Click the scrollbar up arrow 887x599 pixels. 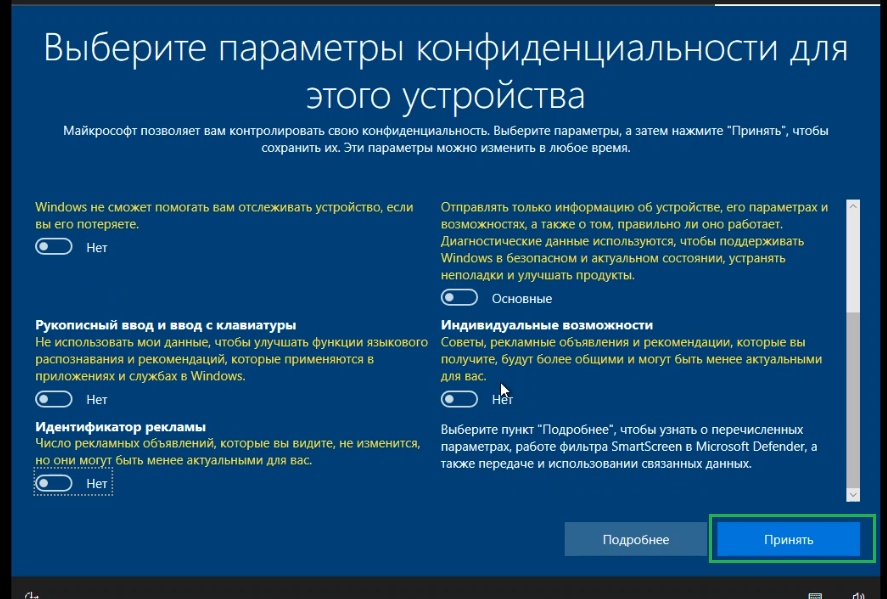click(853, 206)
